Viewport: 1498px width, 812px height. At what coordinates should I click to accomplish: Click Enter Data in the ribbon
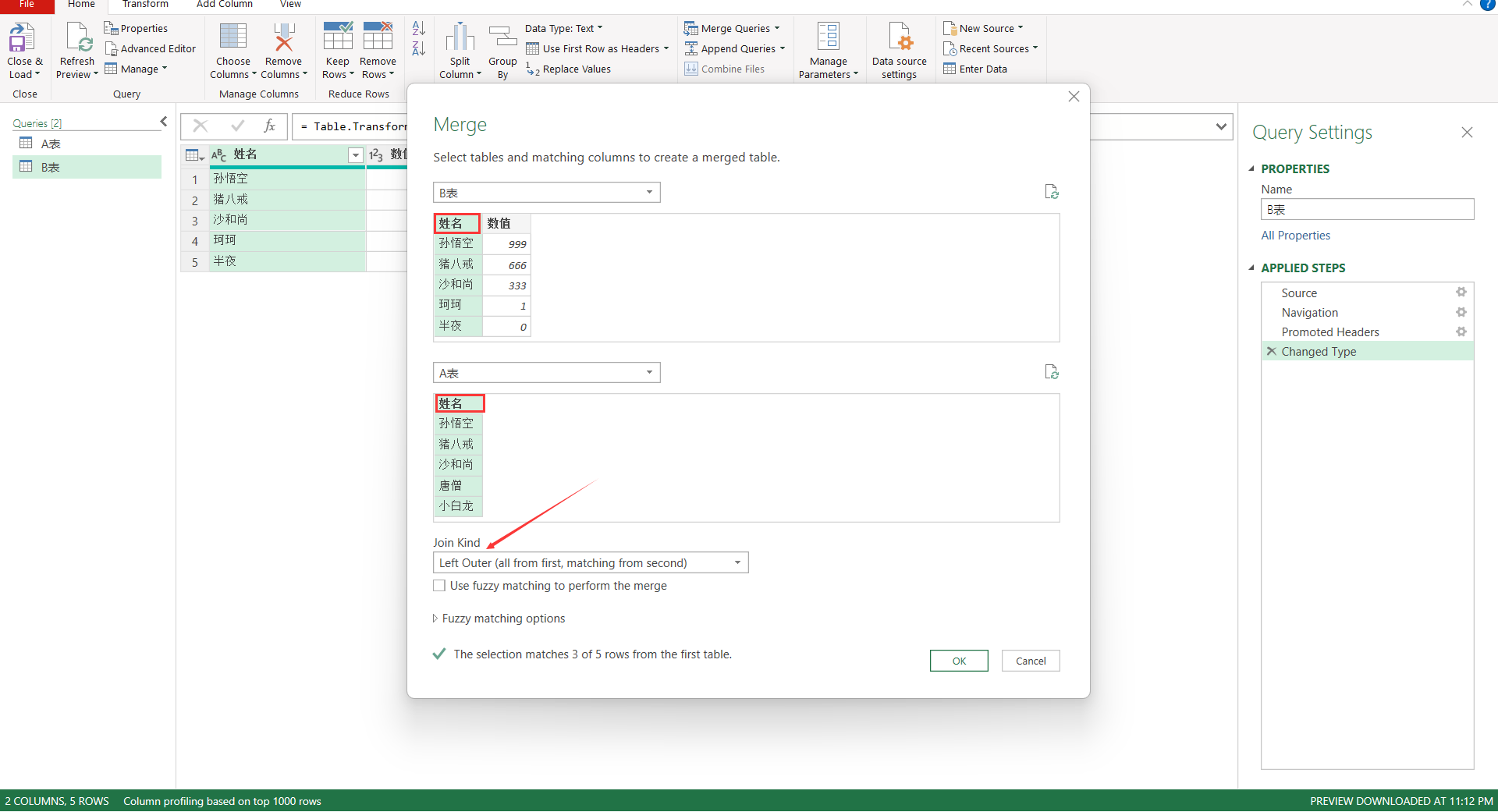tap(975, 69)
